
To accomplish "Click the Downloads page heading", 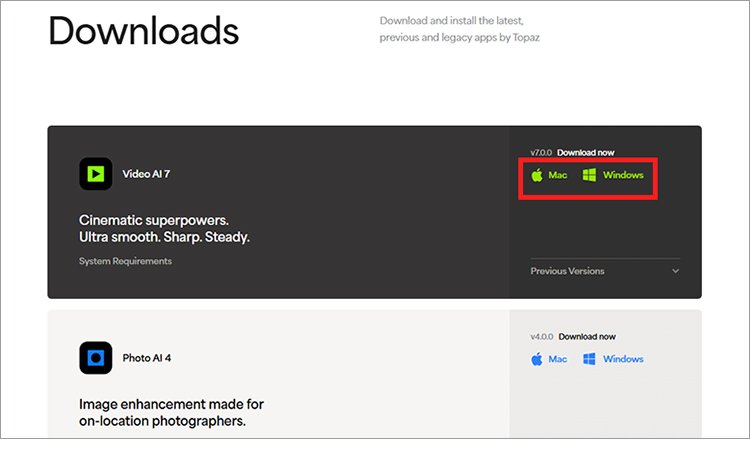I will (143, 31).
